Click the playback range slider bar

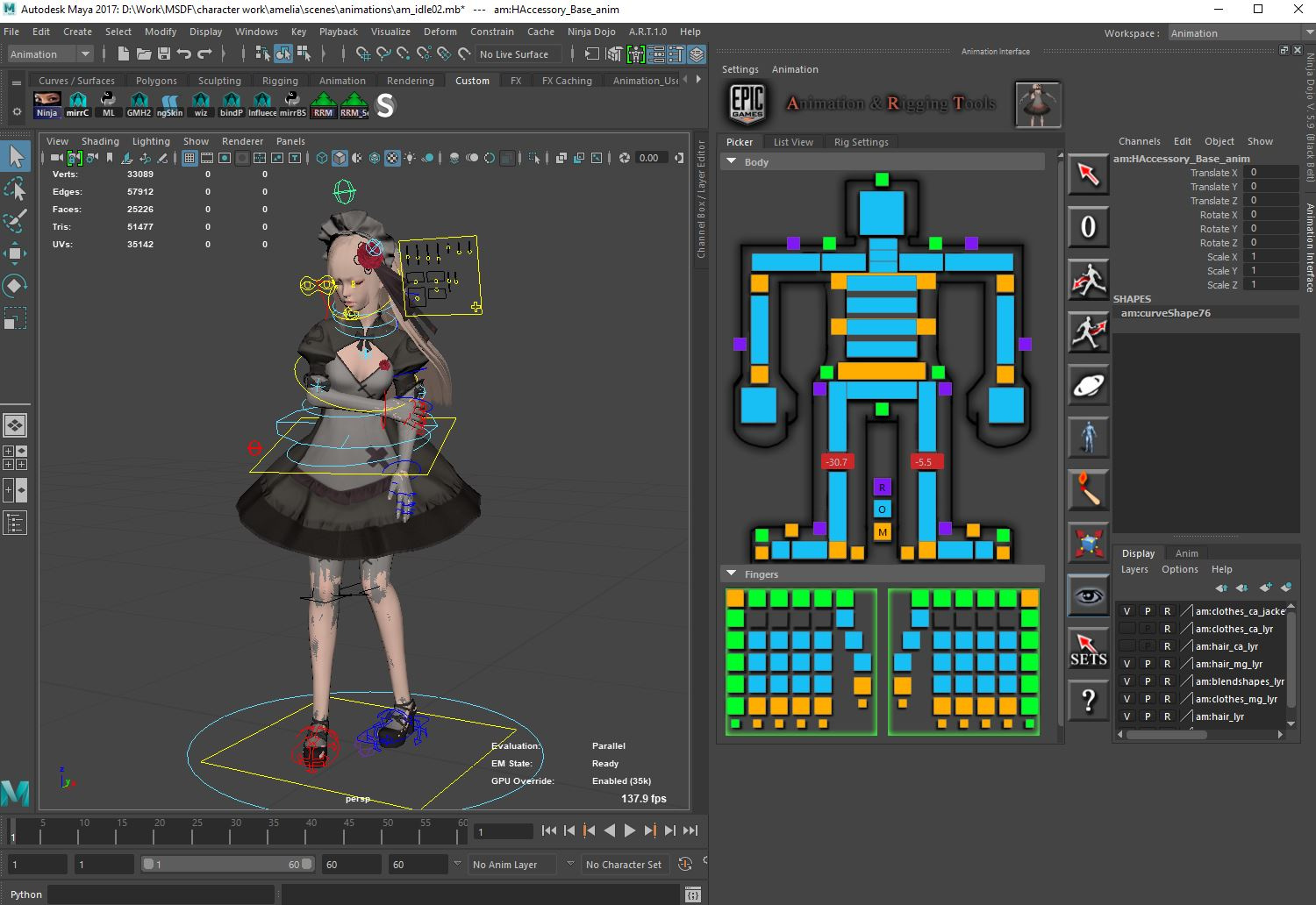(x=228, y=865)
